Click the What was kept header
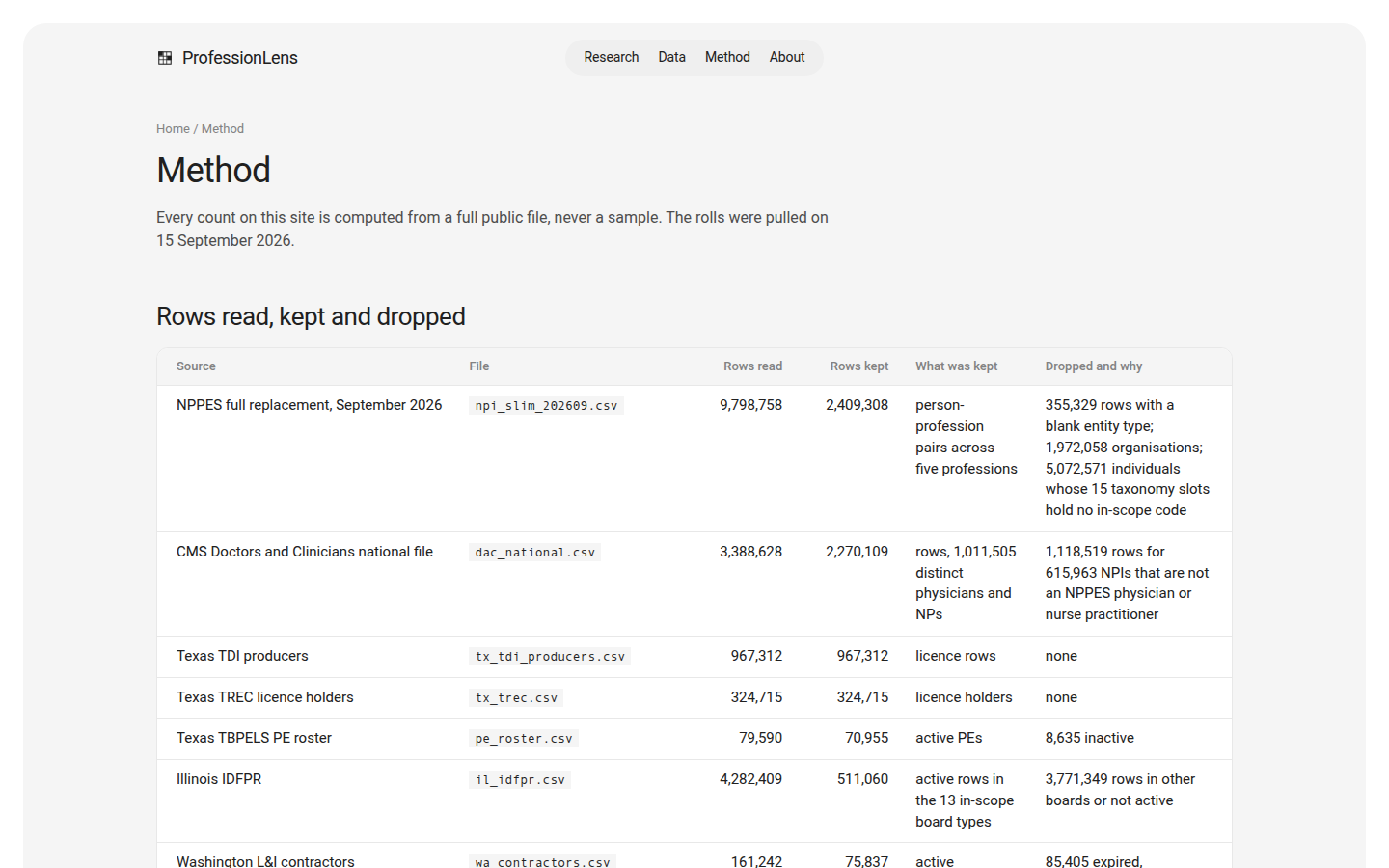1389x868 pixels. pyautogui.click(x=957, y=366)
